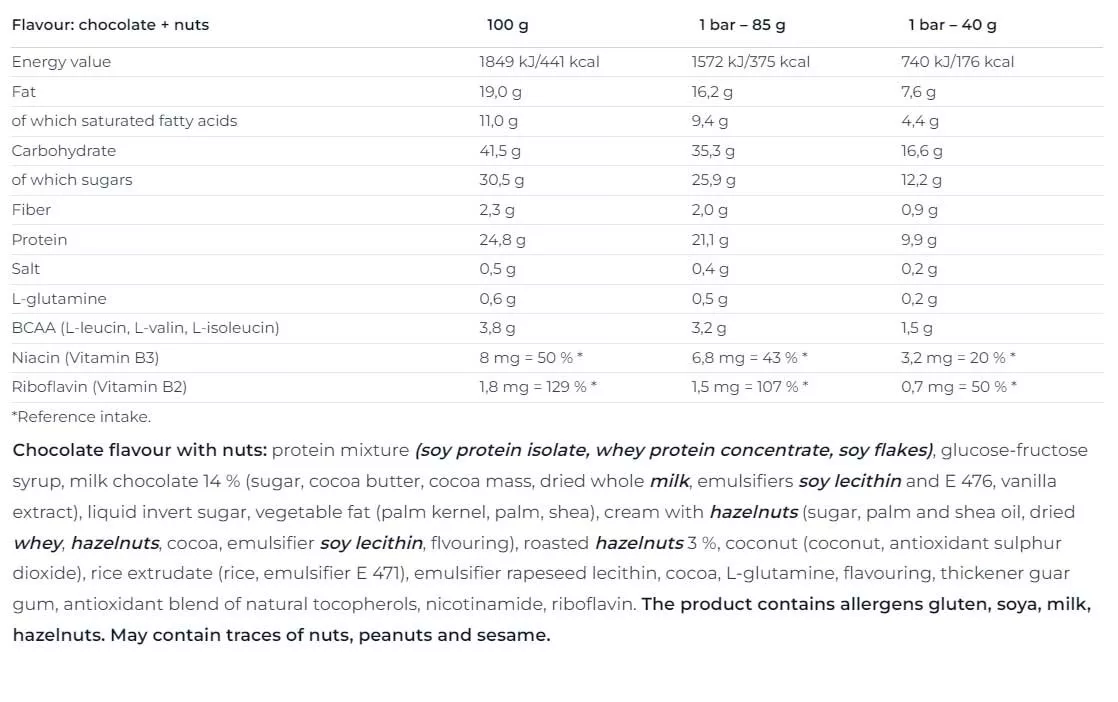This screenshot has height=702, width=1118.
Task: Click the "Energy value" row label
Action: tap(61, 62)
